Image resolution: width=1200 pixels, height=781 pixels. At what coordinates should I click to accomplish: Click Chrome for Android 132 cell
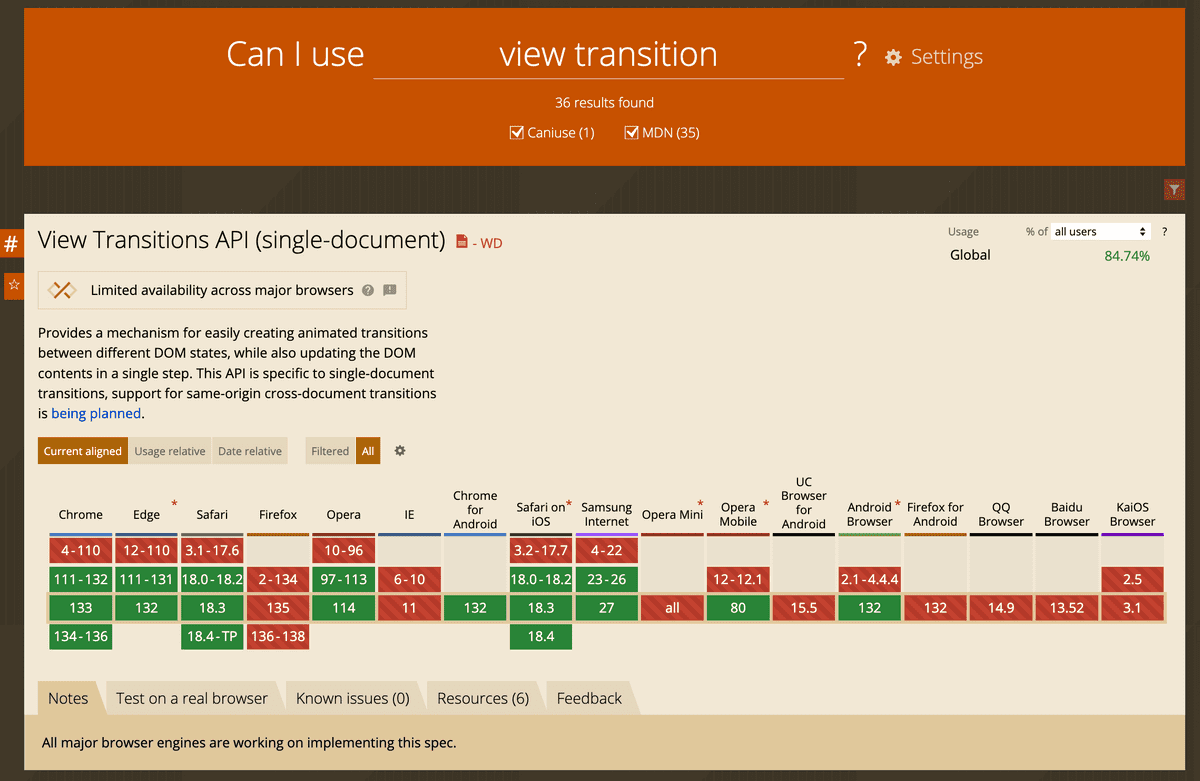click(475, 608)
